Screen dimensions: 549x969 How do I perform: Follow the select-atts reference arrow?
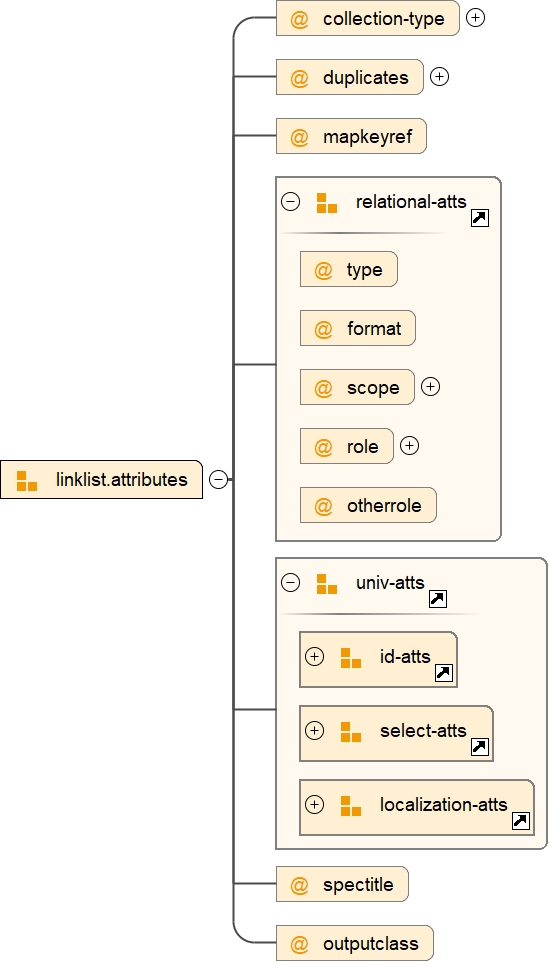480,747
